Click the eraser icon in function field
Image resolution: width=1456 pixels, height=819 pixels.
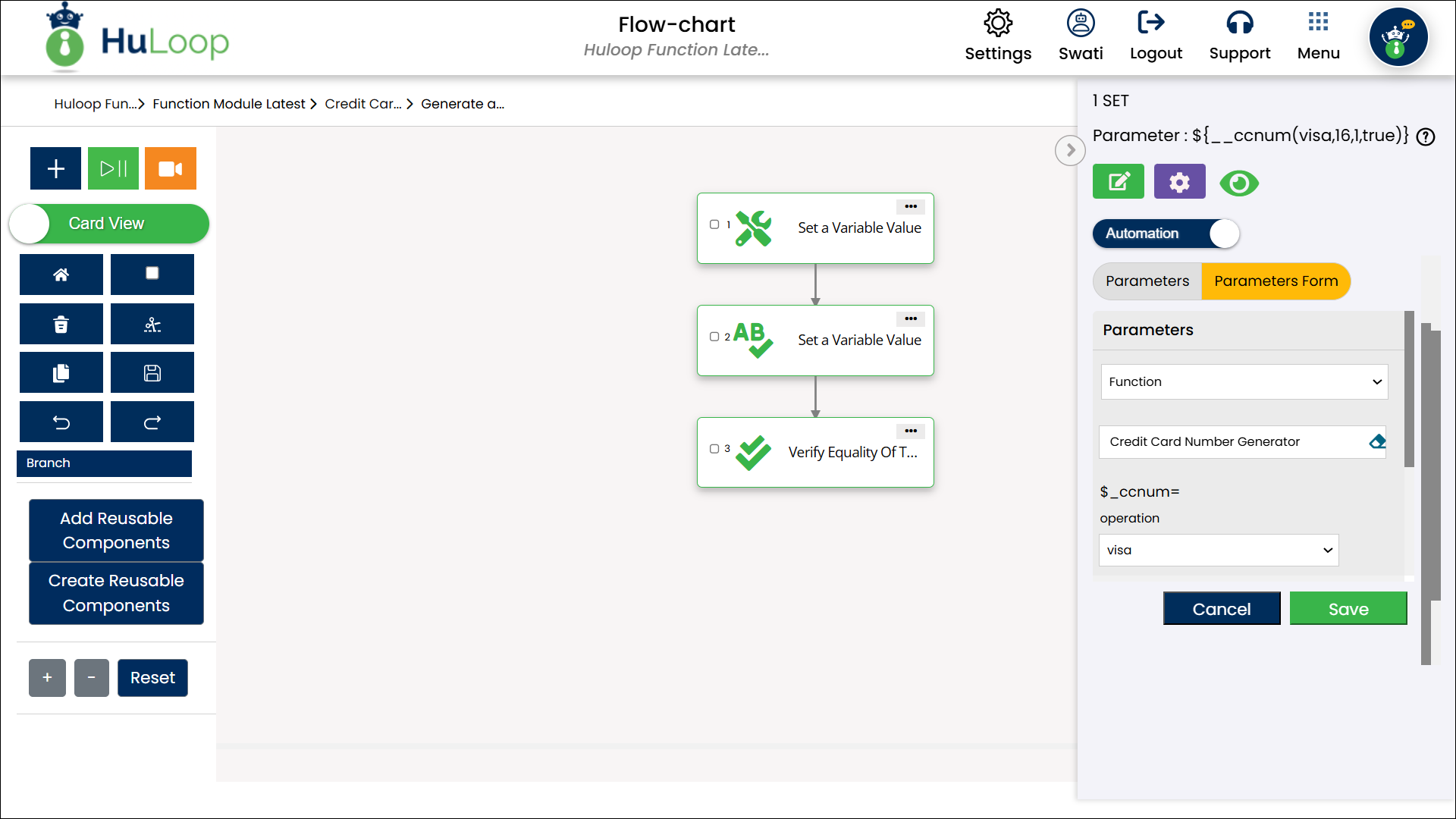point(1377,441)
